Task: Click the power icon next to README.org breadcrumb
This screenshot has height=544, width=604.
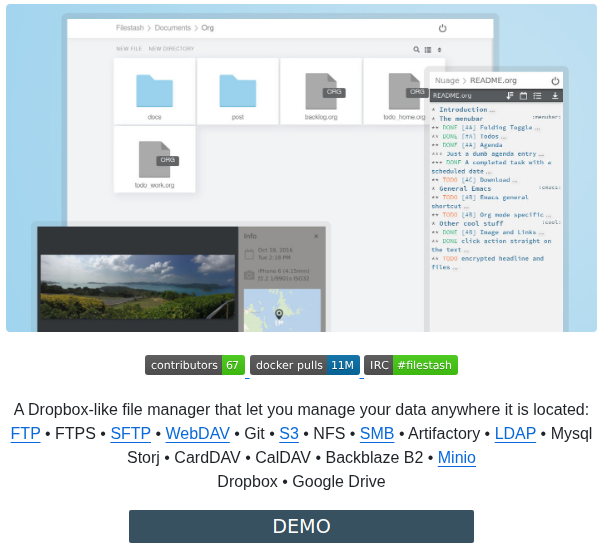Action: pos(555,81)
